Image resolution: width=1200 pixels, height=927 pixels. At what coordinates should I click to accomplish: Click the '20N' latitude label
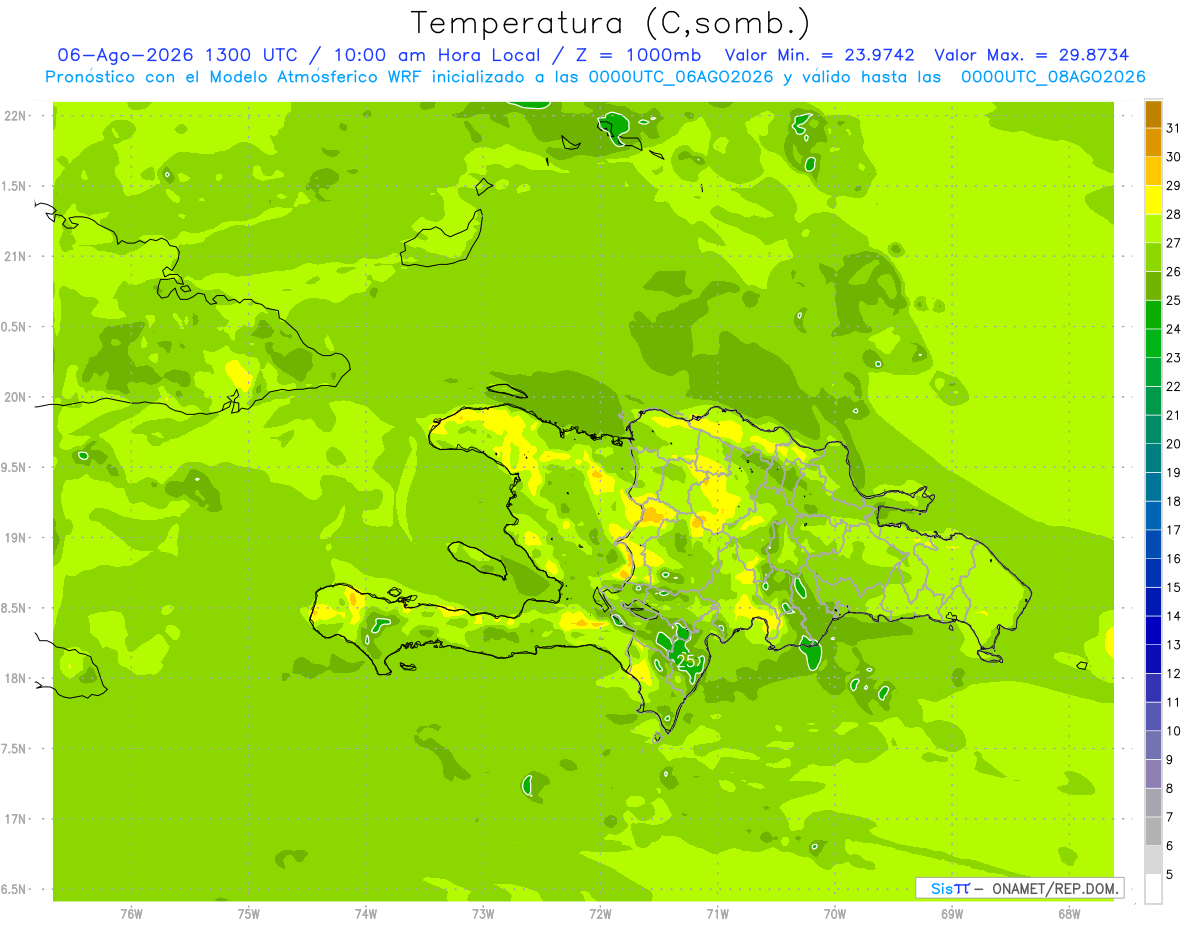pos(17,397)
